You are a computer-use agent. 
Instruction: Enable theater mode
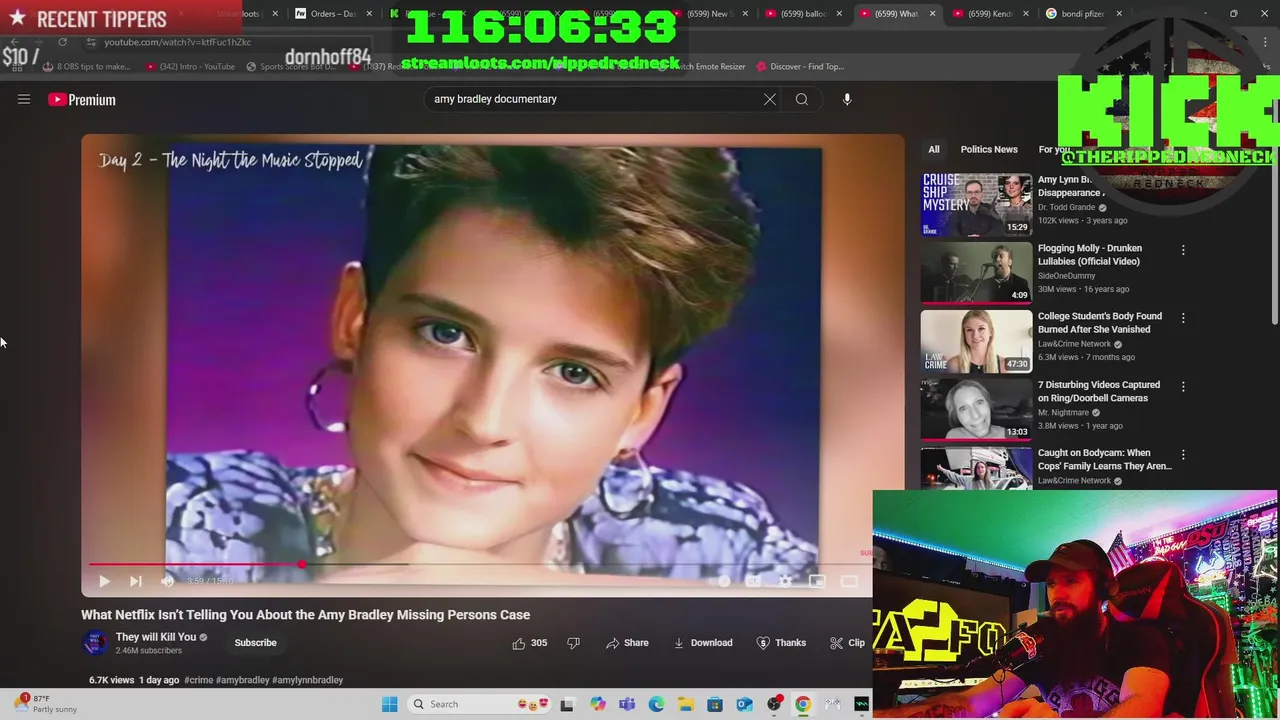(x=849, y=581)
